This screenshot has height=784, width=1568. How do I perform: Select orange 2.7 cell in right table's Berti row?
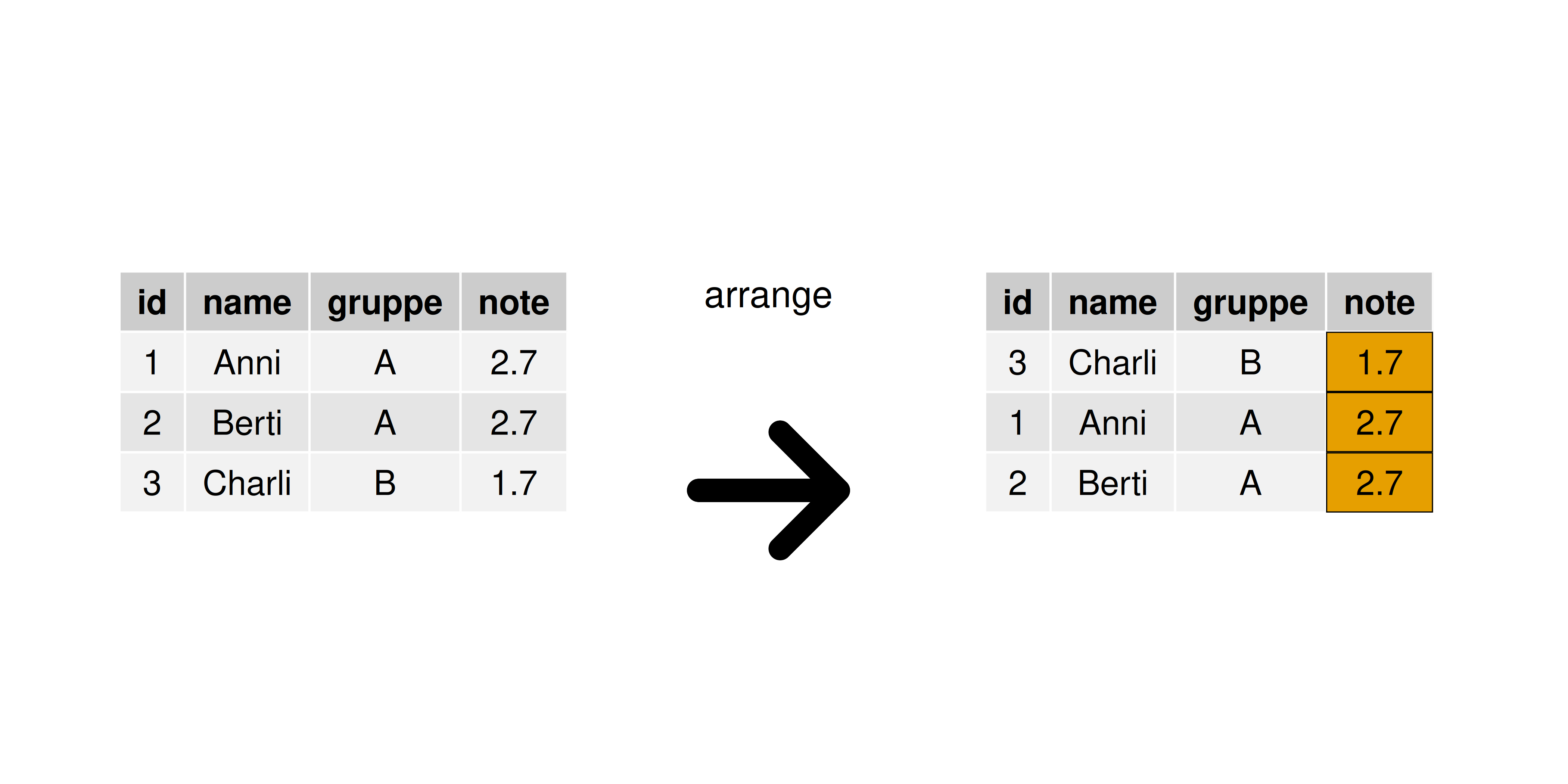tap(1379, 483)
